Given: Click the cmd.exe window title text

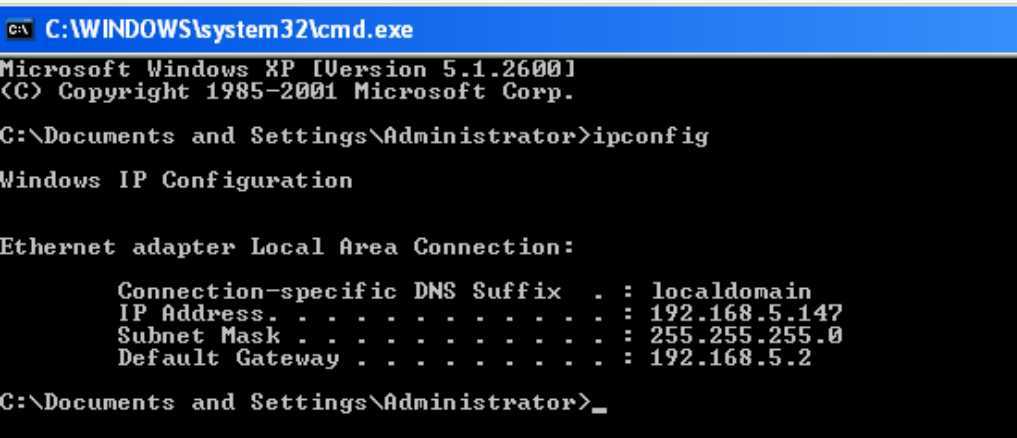Looking at the screenshot, I should [x=228, y=30].
